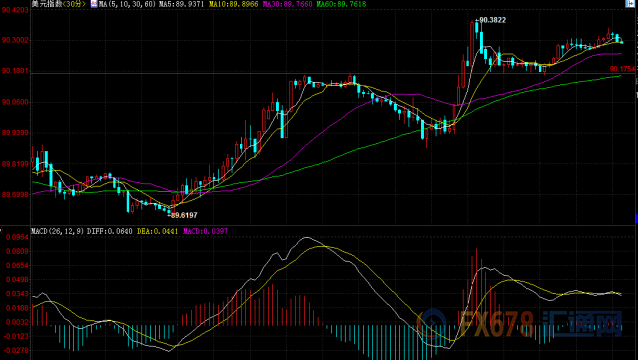This screenshot has height=360, width=640.
Task: Click the 89.6197 low price marker
Action: tap(182, 215)
